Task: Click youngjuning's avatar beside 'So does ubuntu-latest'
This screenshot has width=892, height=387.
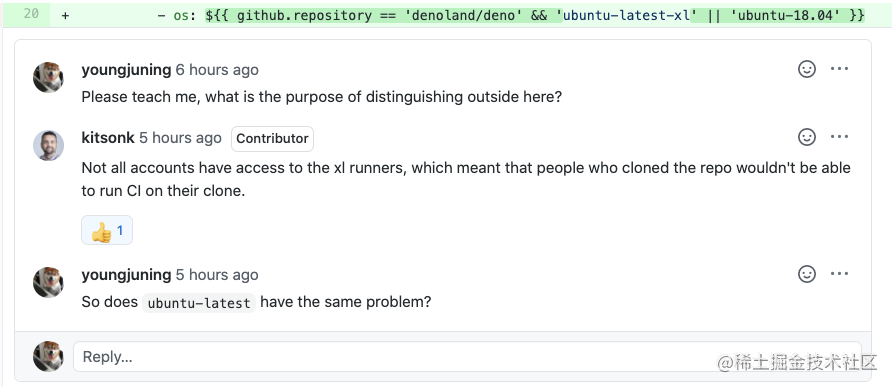Action: (x=48, y=282)
